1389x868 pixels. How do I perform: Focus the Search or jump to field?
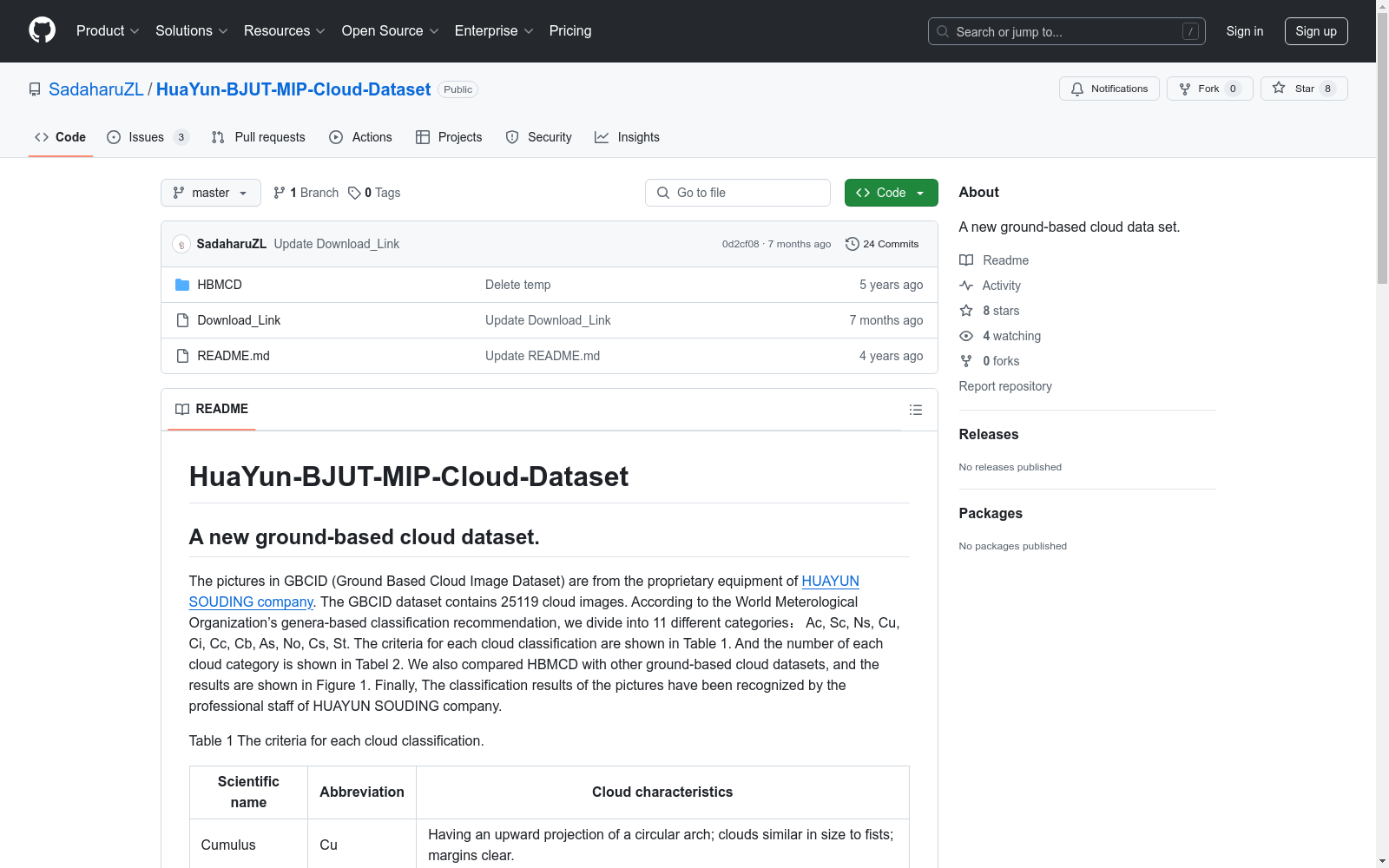click(1067, 31)
